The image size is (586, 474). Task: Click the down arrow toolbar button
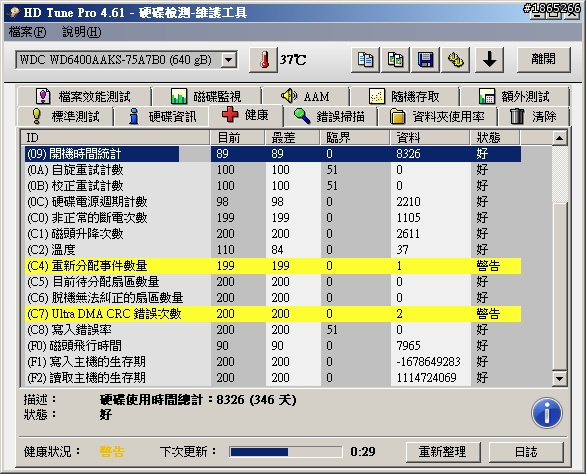490,60
